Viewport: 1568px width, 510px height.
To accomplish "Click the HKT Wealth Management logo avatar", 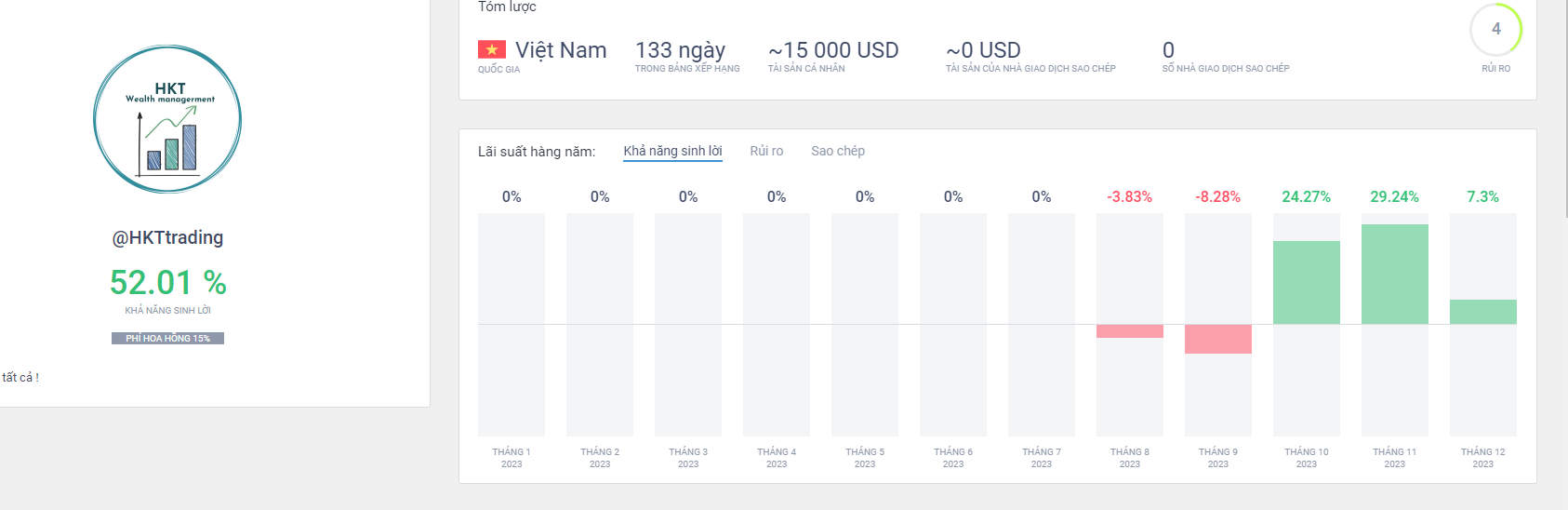I will (x=167, y=119).
